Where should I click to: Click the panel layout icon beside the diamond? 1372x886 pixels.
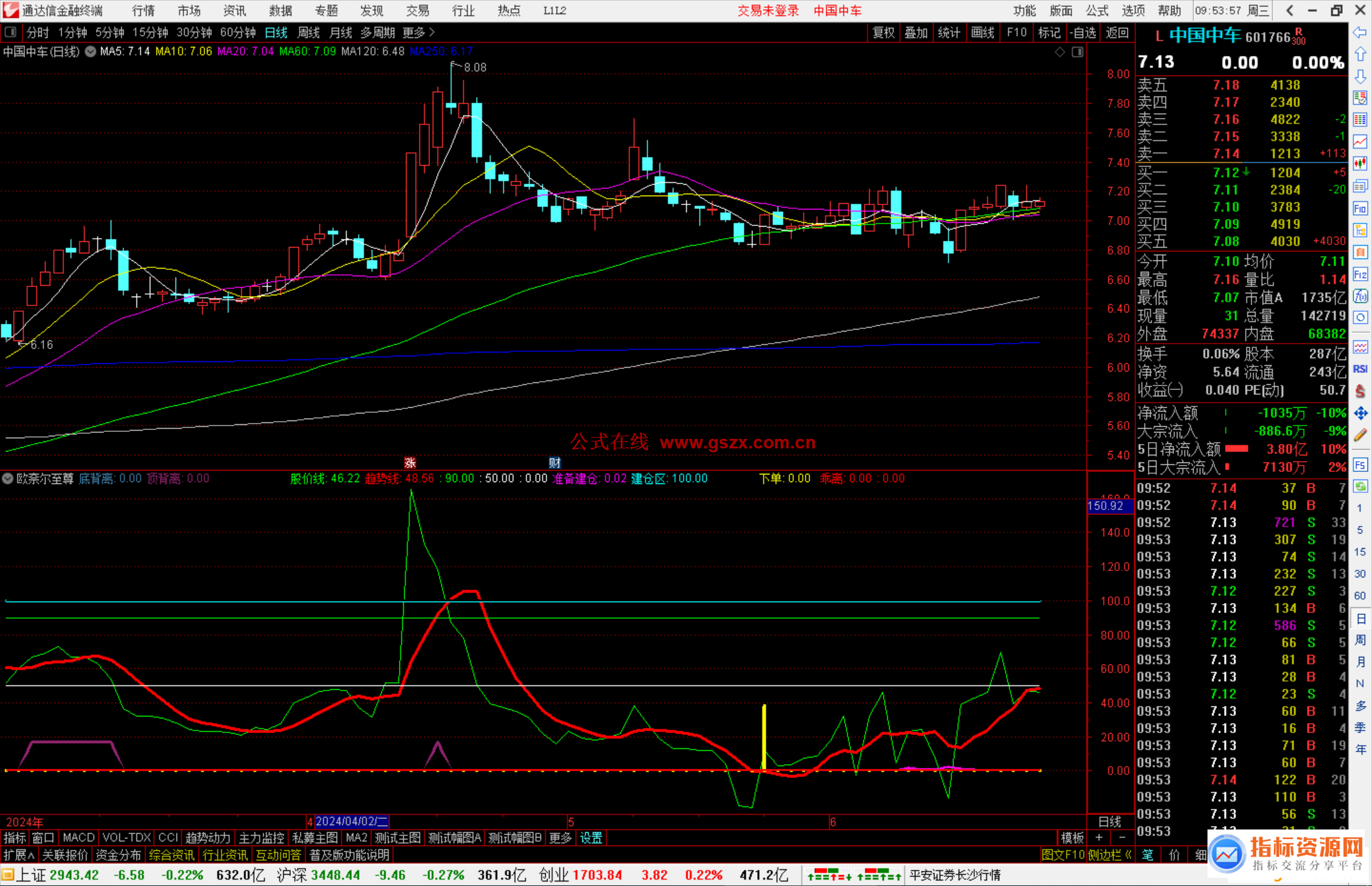click(1078, 52)
